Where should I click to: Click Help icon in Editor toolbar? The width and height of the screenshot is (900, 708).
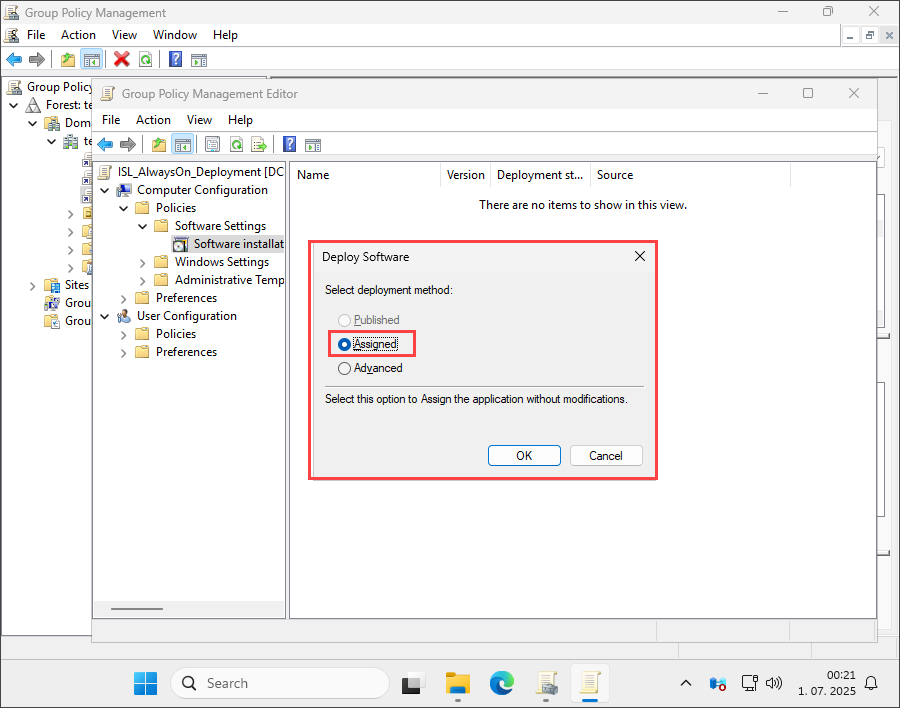tap(290, 144)
